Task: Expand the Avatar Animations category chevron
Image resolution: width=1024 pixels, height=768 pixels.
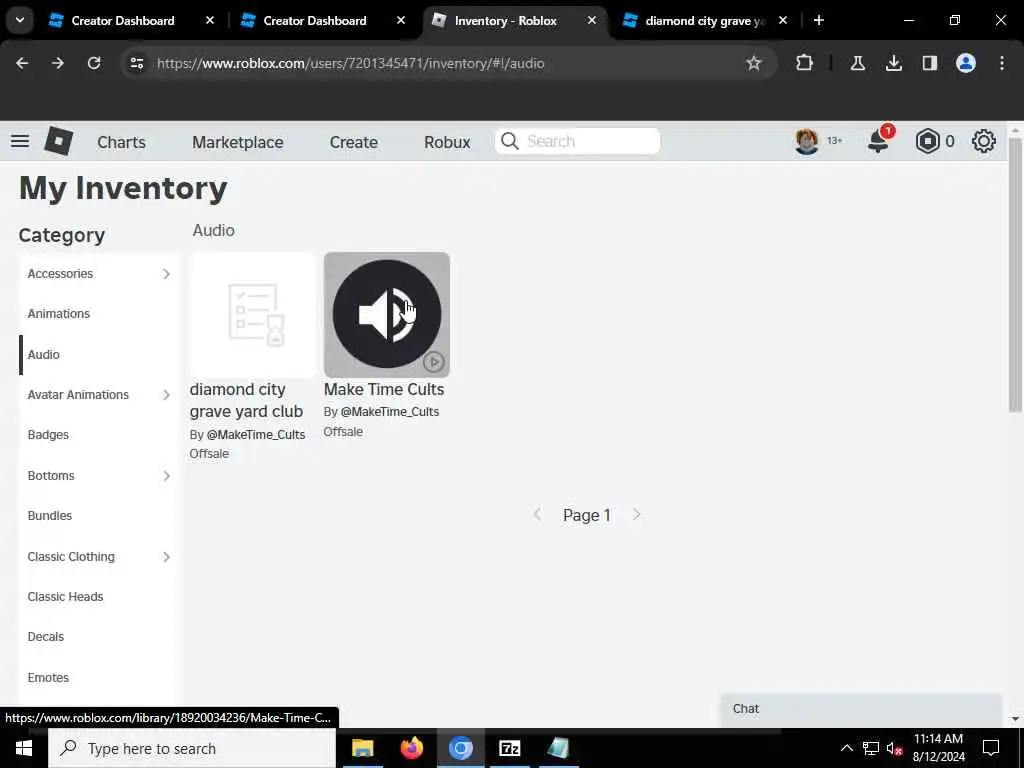Action: (x=166, y=395)
